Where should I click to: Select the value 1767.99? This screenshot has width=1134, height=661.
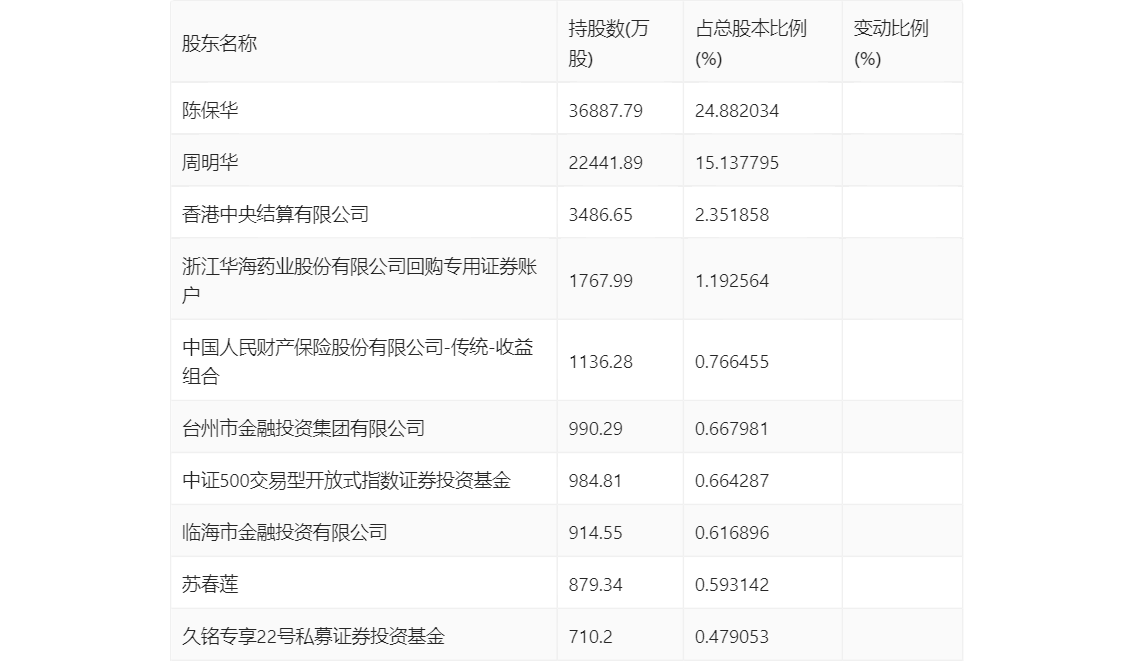pos(600,281)
